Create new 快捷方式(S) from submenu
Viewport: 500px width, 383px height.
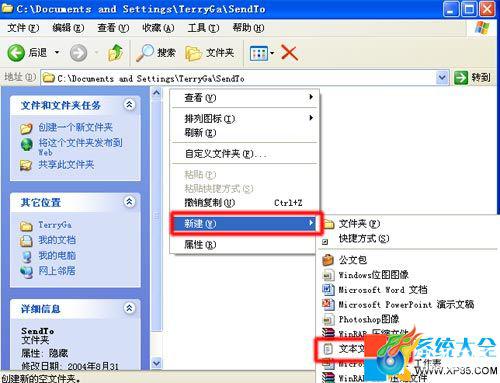click(x=364, y=238)
